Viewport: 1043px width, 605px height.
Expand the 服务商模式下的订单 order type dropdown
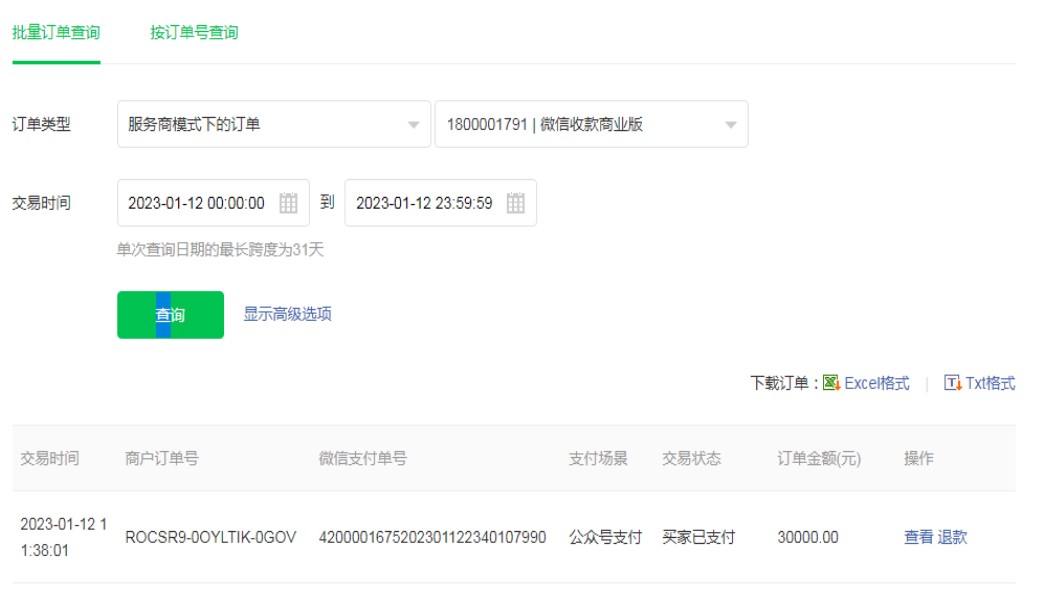click(273, 125)
